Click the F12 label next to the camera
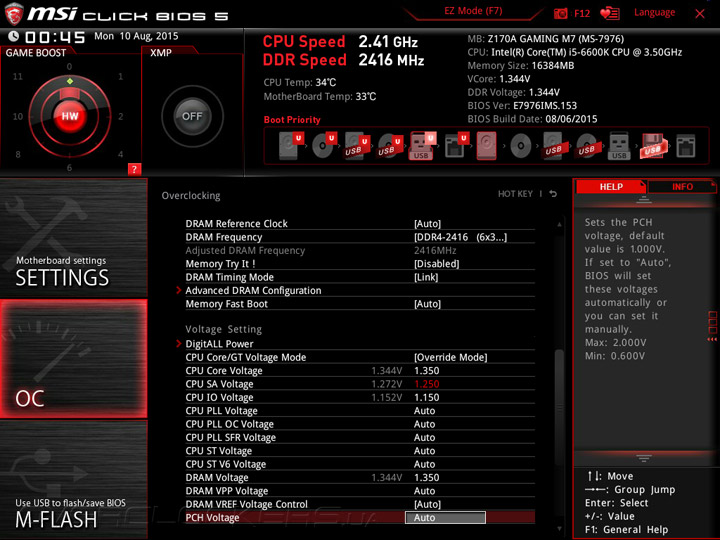Image resolution: width=720 pixels, height=540 pixels. [582, 13]
